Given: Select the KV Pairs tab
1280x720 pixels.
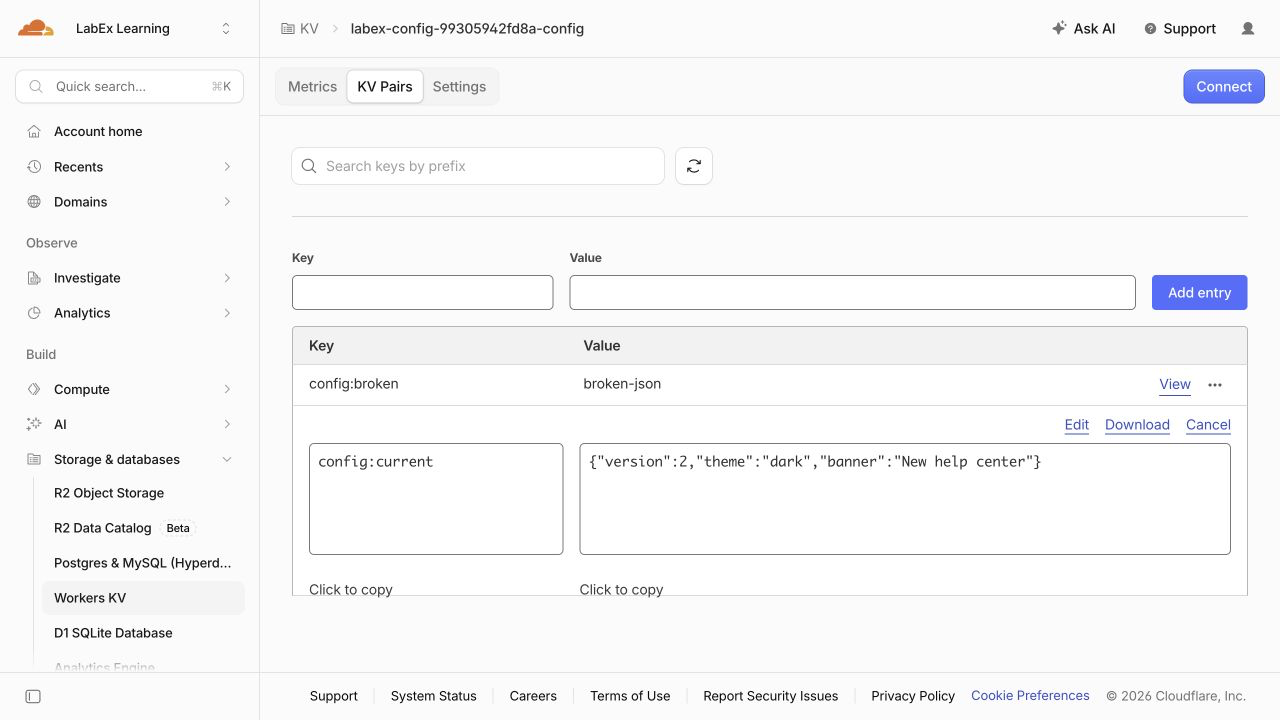Looking at the screenshot, I should point(385,87).
